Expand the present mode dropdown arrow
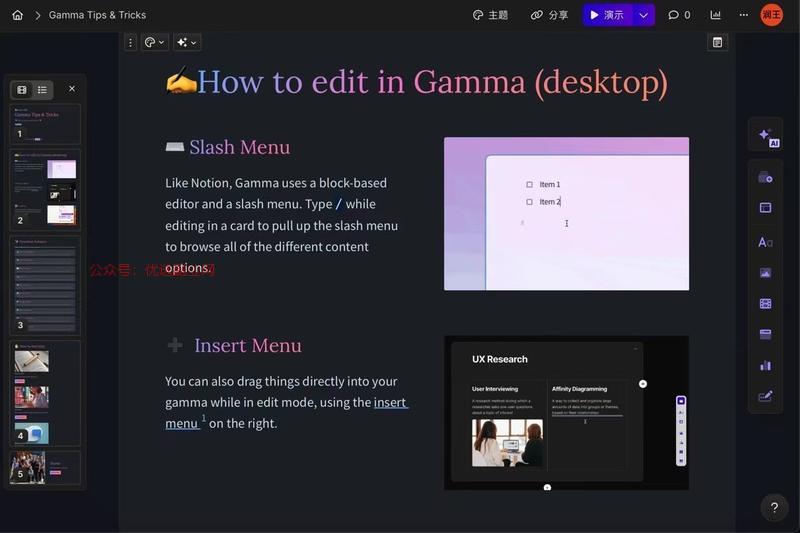Viewport: 800px width, 533px height. [643, 15]
